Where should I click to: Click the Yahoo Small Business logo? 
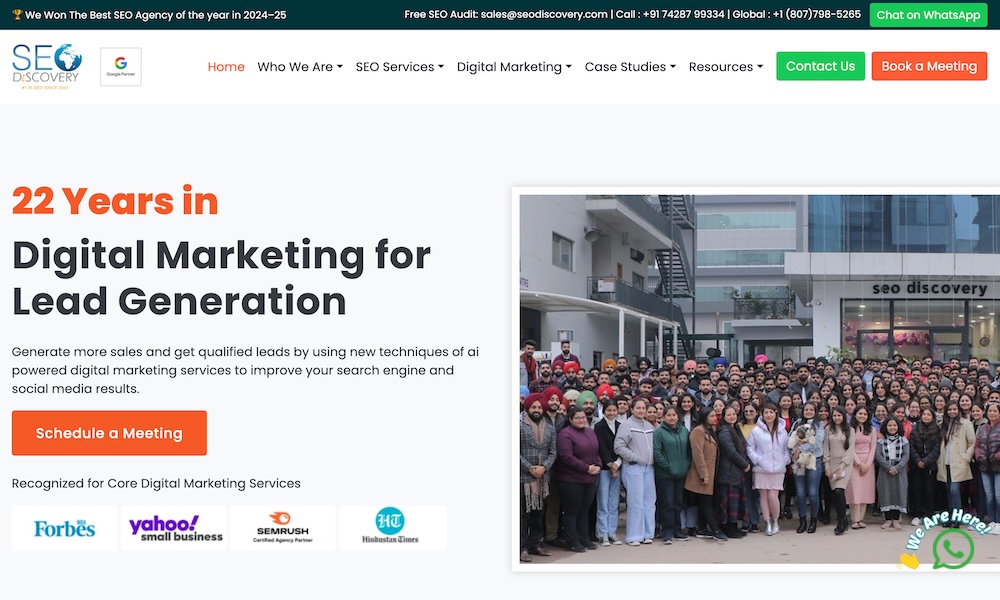point(173,528)
